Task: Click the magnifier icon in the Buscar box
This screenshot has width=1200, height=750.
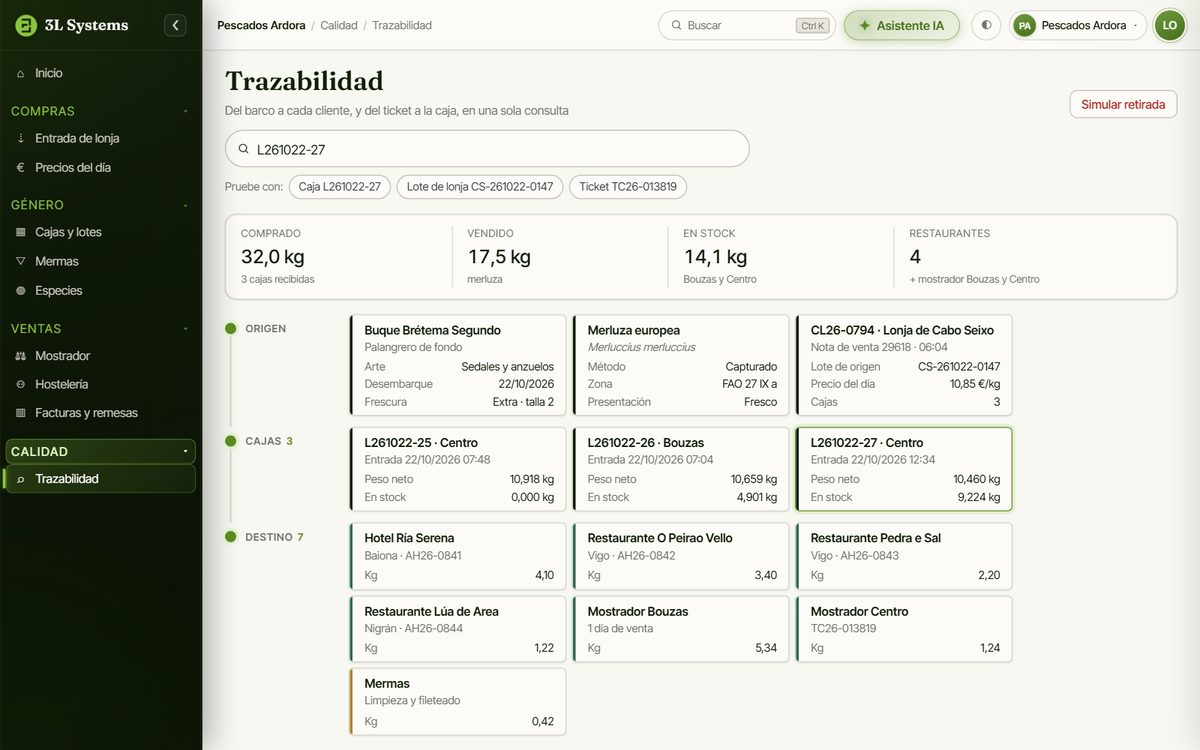Action: coord(676,25)
